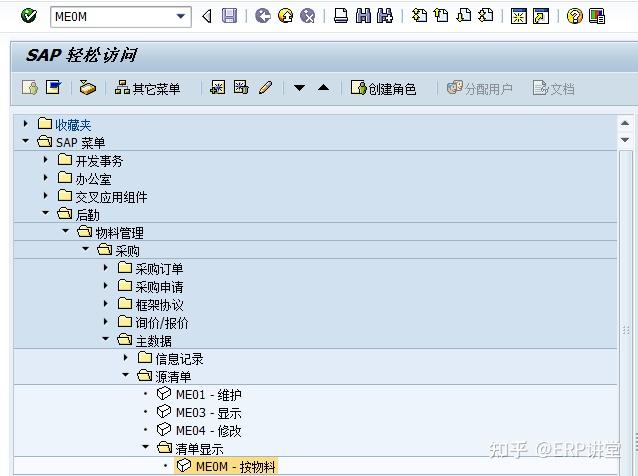The width and height of the screenshot is (638, 476).
Task: Click the left triangle beside the command field
Action: (207, 17)
